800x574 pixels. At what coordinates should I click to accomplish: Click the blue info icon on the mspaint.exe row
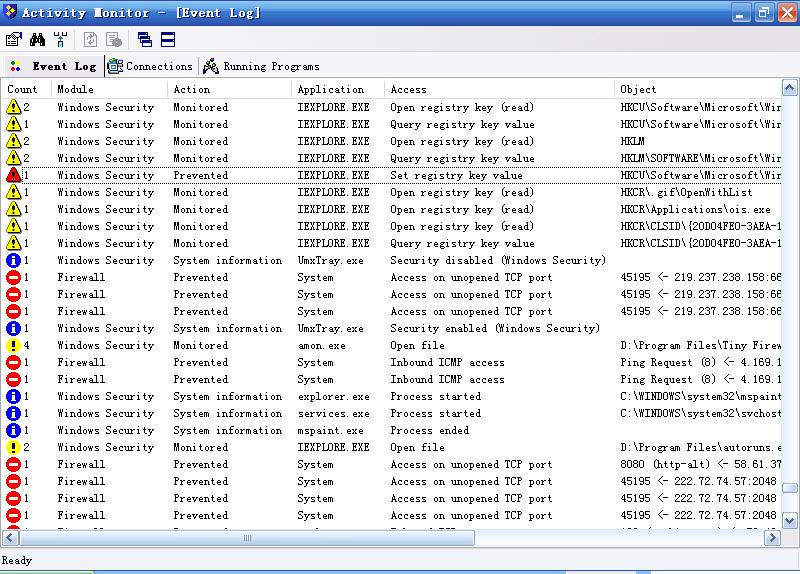pos(14,430)
